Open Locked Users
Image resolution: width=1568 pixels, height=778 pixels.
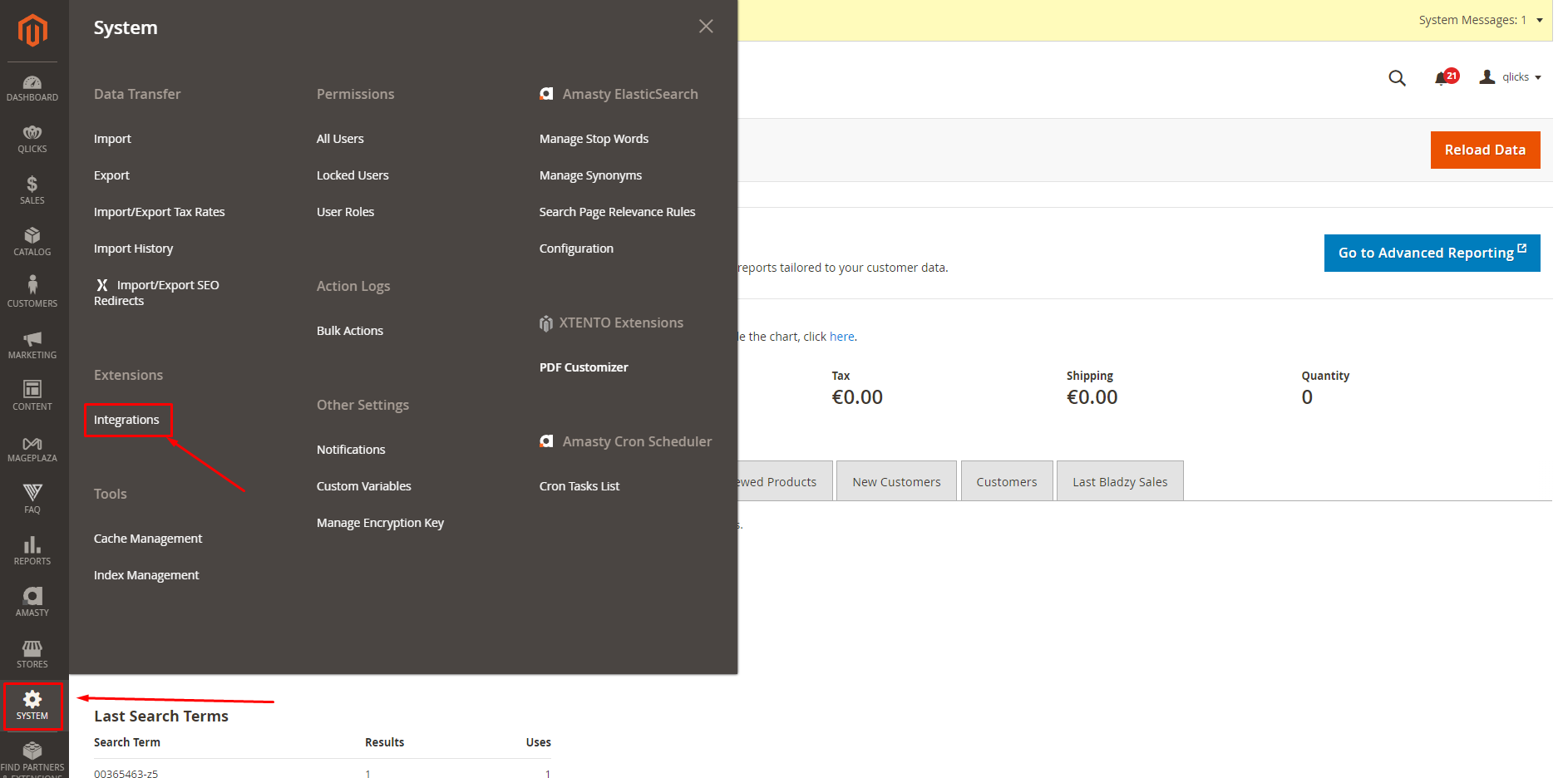[x=353, y=175]
